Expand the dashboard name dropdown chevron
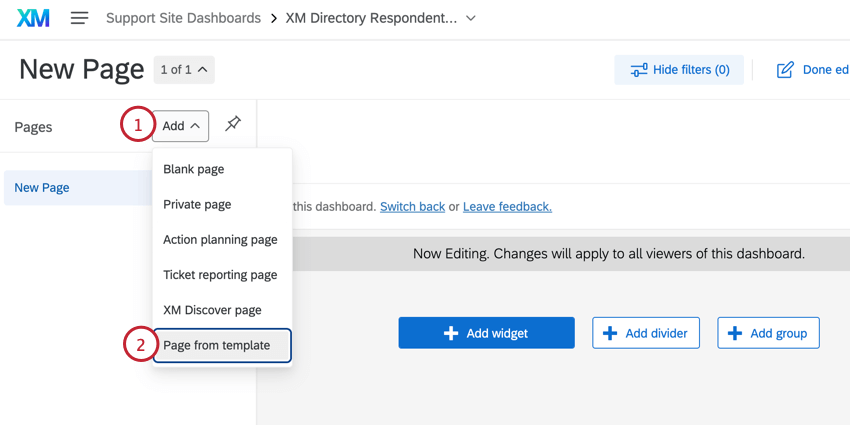The width and height of the screenshot is (850, 425). pyautogui.click(x=471, y=18)
